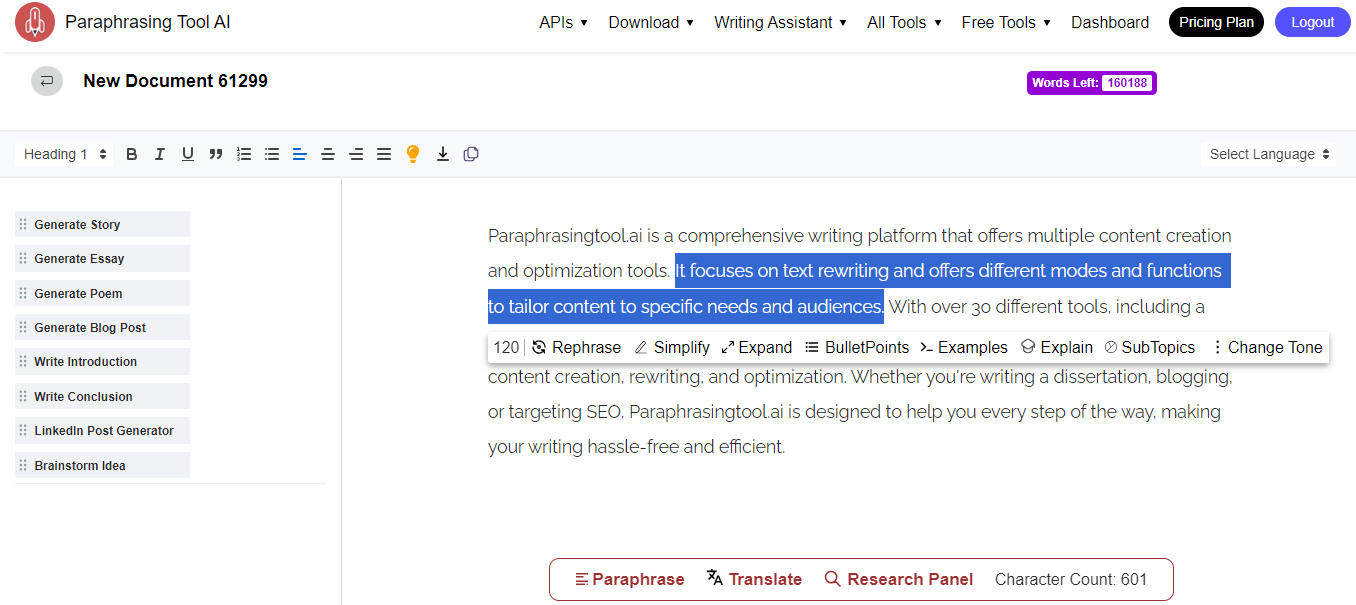
Task: Open the All Tools menu
Action: (x=904, y=22)
